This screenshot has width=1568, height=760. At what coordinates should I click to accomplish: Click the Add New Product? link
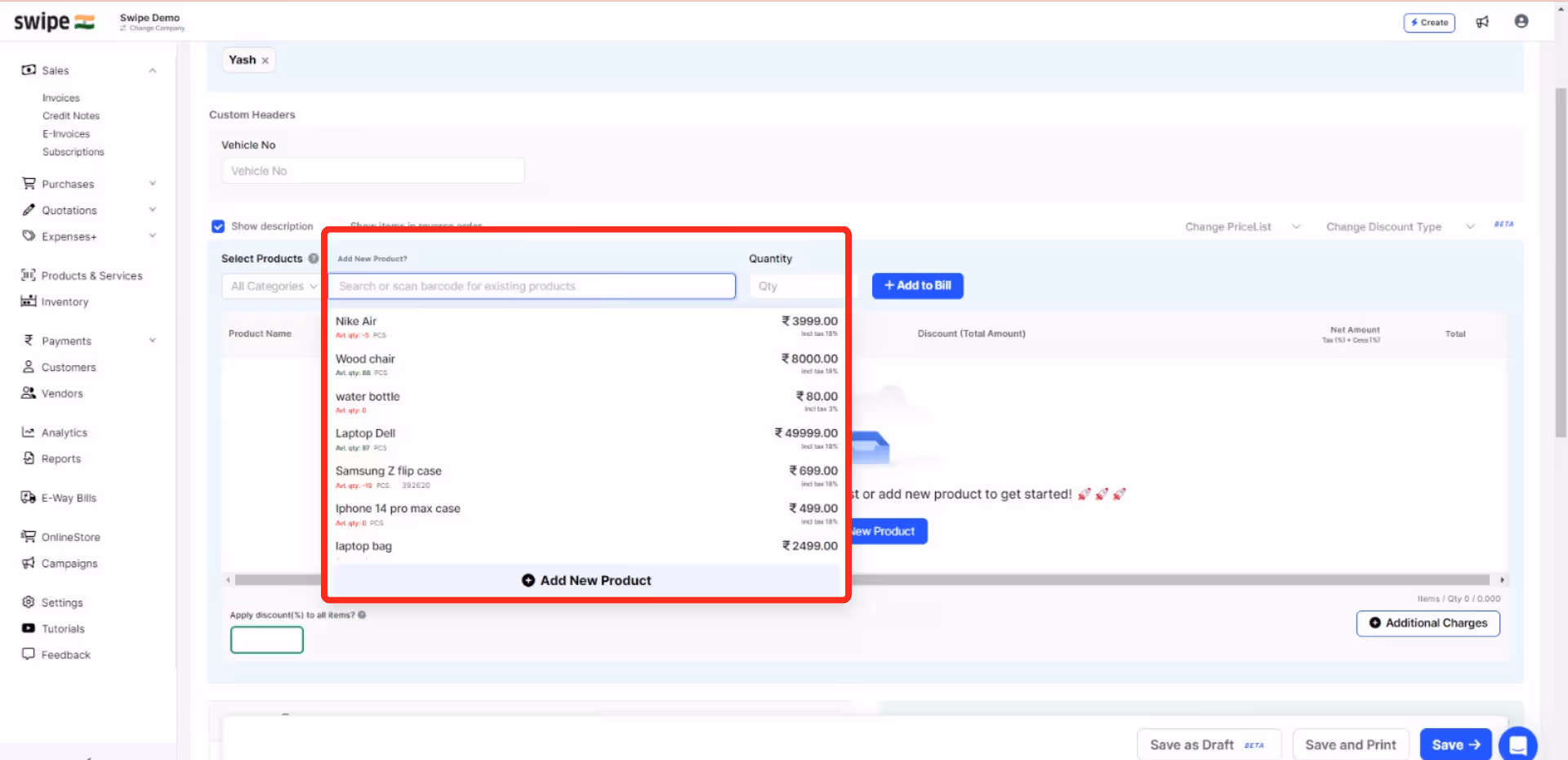pyautogui.click(x=372, y=258)
